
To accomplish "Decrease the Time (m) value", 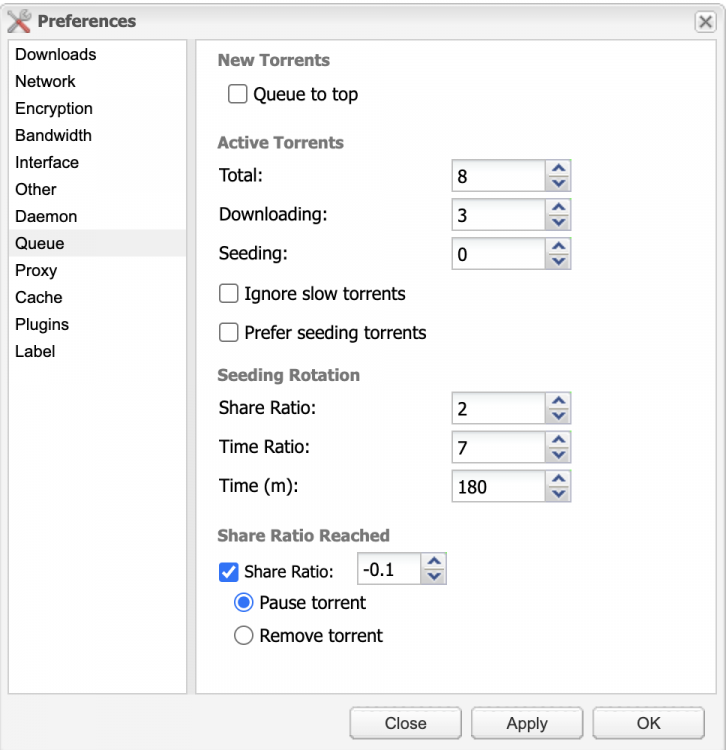I will point(558,494).
